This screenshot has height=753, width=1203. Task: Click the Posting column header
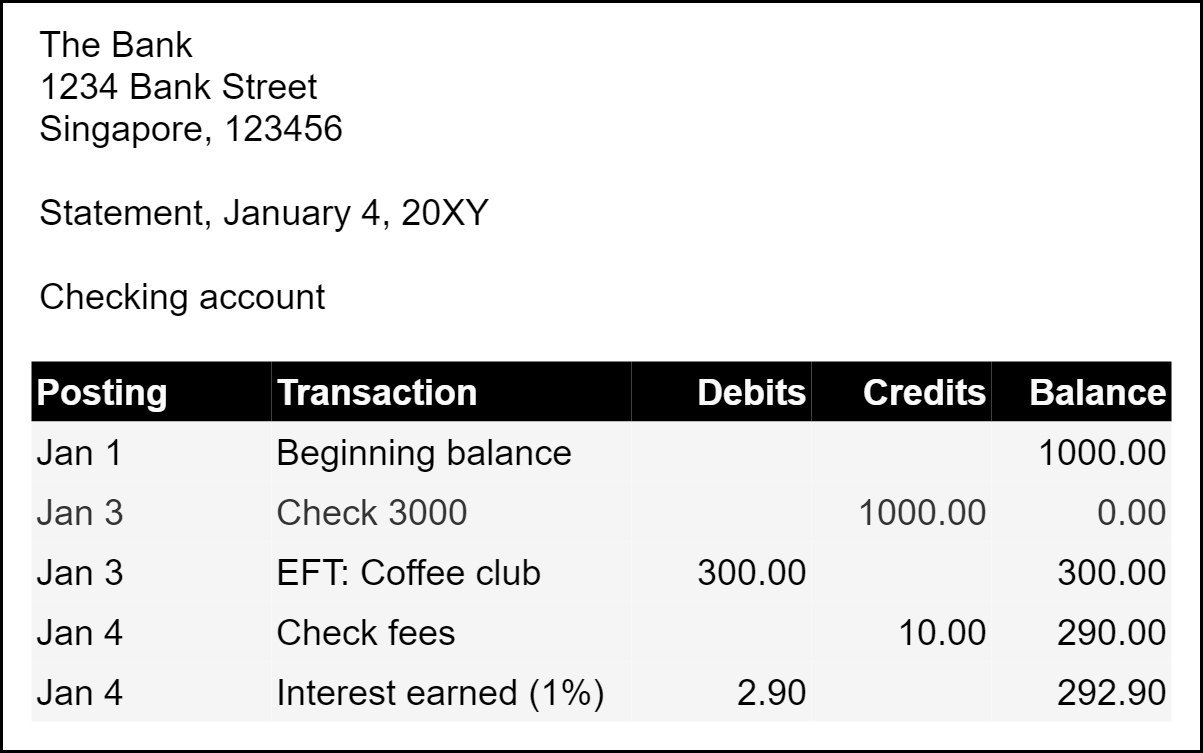tap(102, 392)
